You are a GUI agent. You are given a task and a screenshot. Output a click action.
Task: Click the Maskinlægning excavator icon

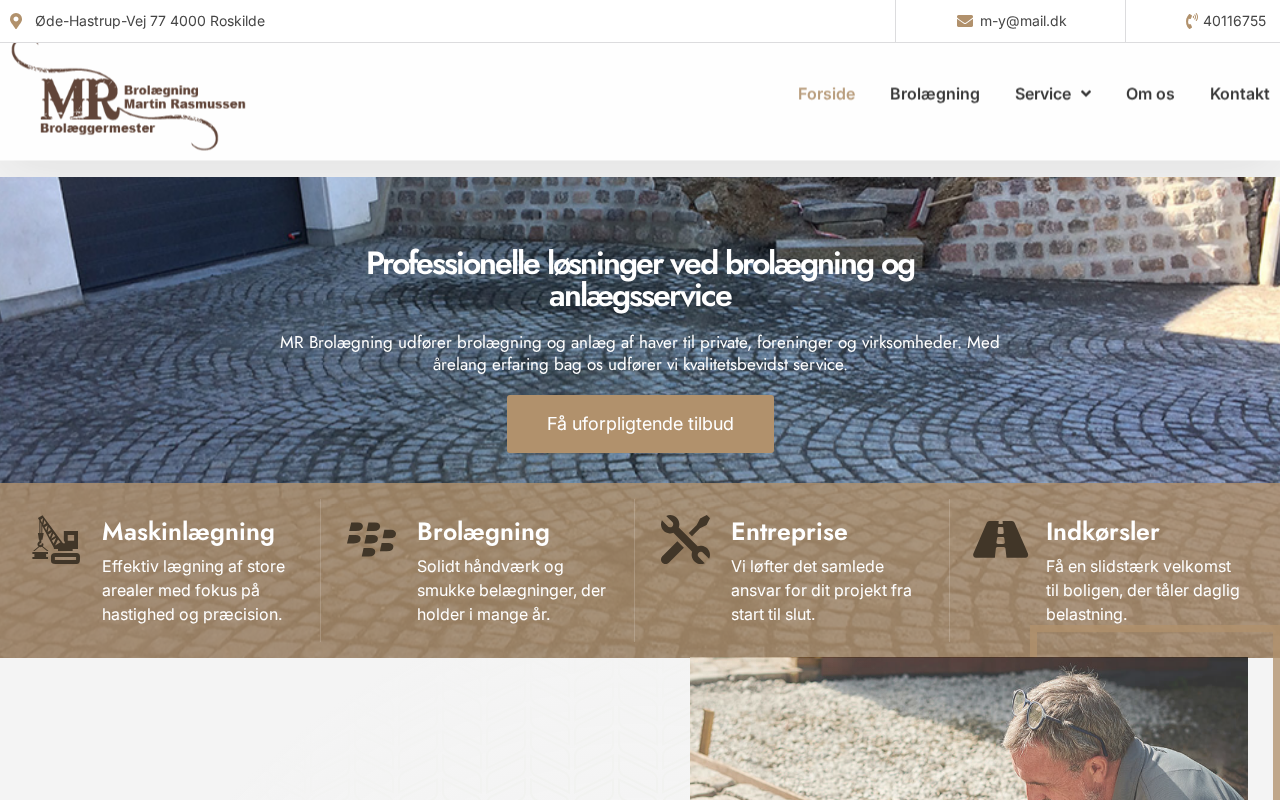coord(56,540)
